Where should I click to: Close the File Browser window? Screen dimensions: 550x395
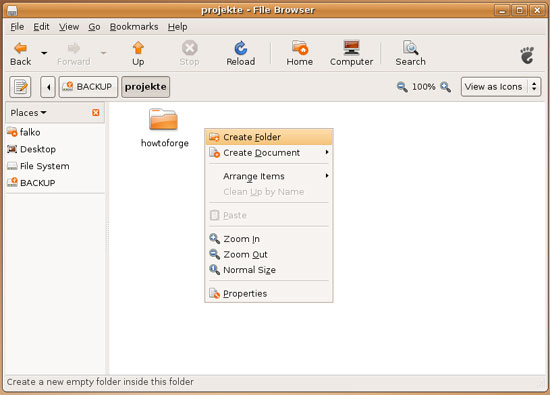pos(537,10)
